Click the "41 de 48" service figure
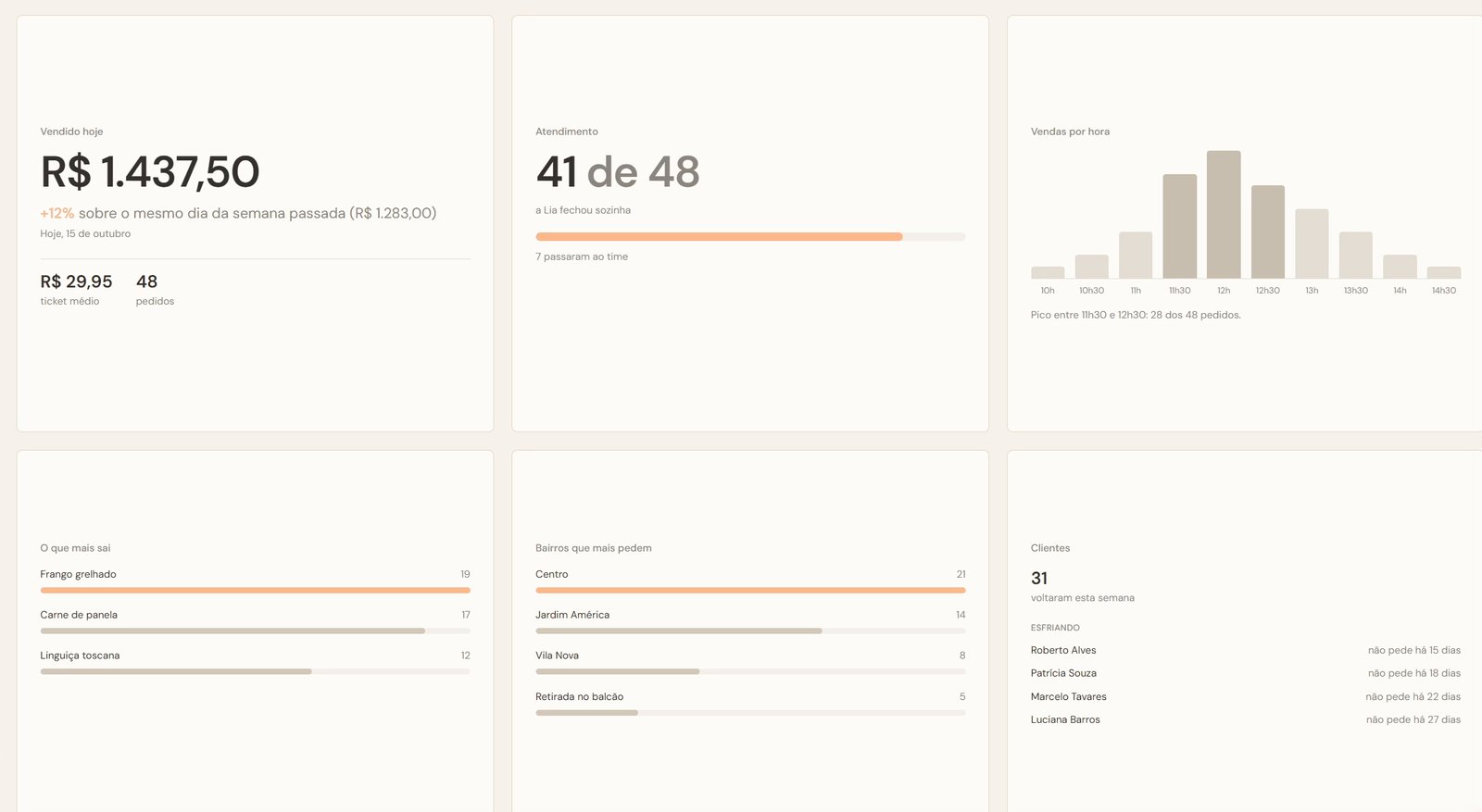The width and height of the screenshot is (1482, 812). coord(618,172)
